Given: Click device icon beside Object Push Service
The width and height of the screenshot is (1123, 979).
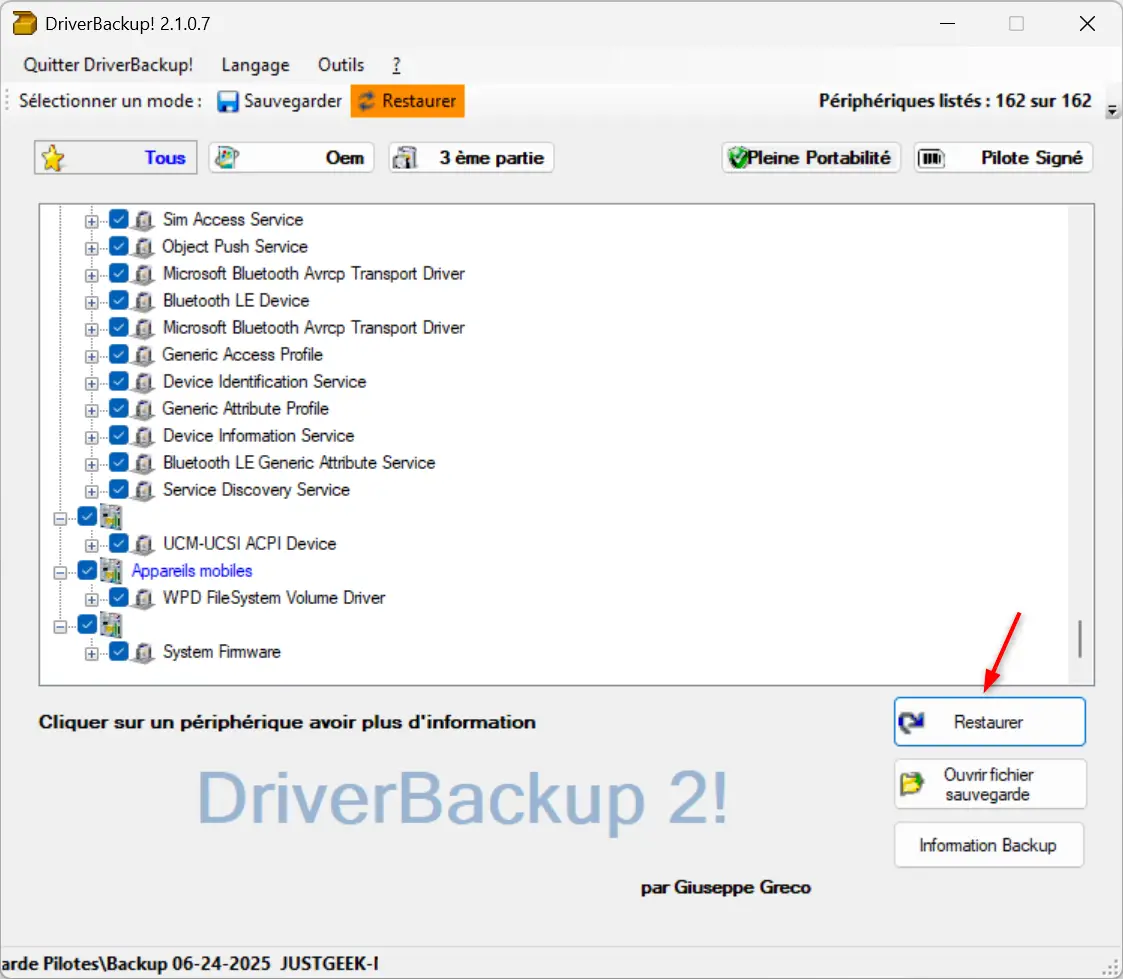Looking at the screenshot, I should coord(144,247).
